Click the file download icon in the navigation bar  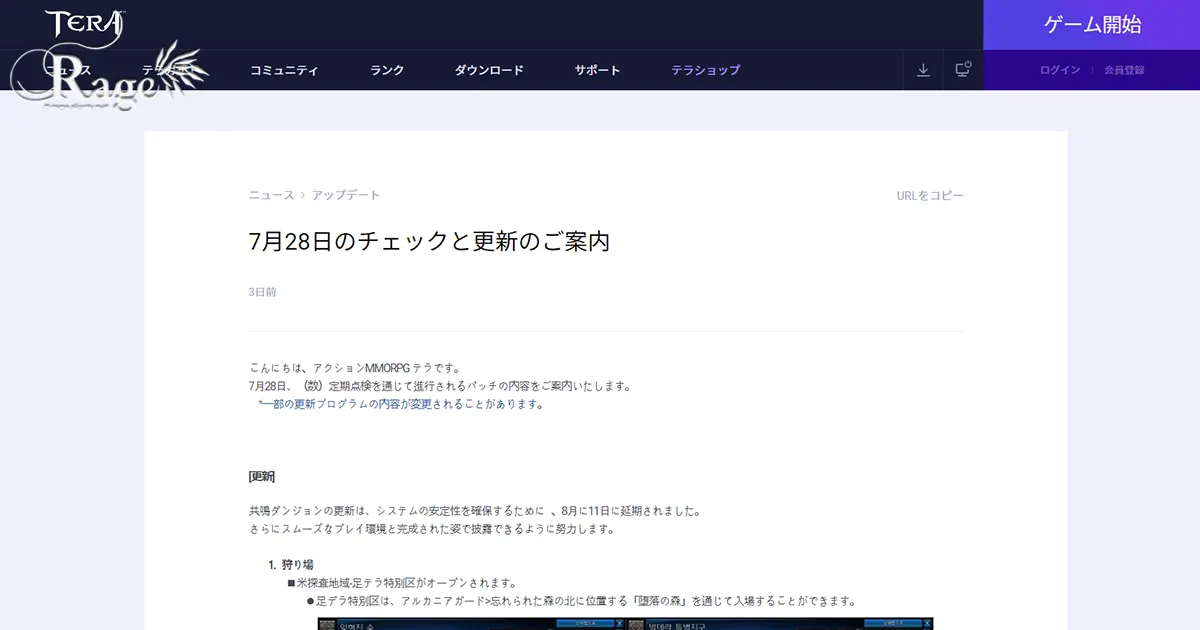(922, 70)
